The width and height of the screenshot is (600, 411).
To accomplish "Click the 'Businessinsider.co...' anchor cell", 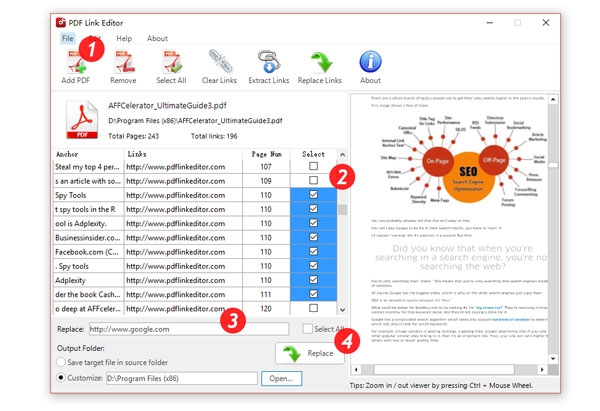I will pyautogui.click(x=88, y=238).
